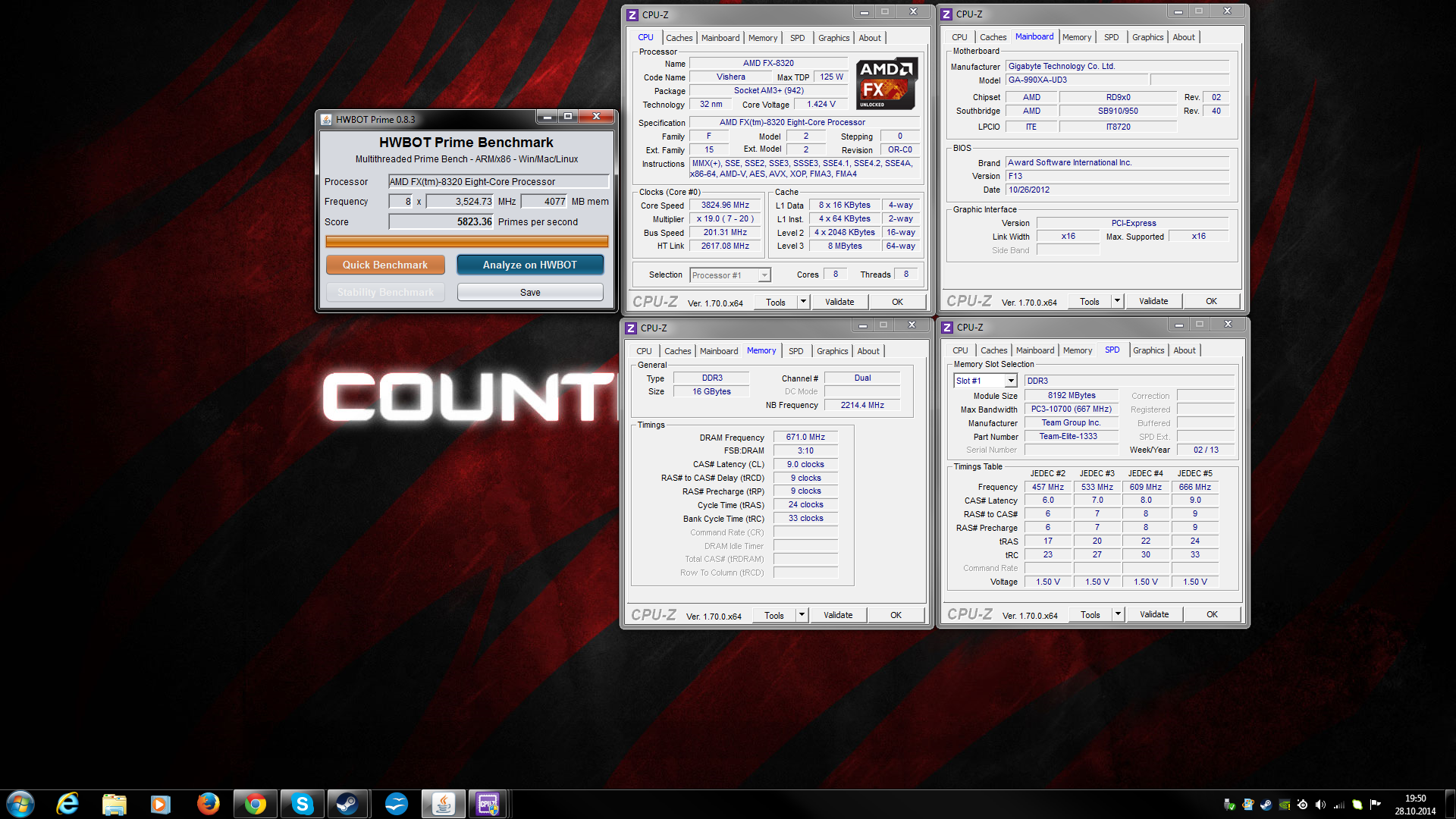The image size is (1456, 819).
Task: Open the Action Center flag icon
Action: coord(1375,805)
